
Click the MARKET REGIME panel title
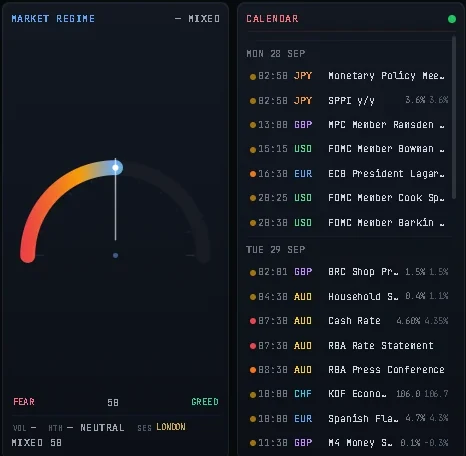click(x=53, y=19)
